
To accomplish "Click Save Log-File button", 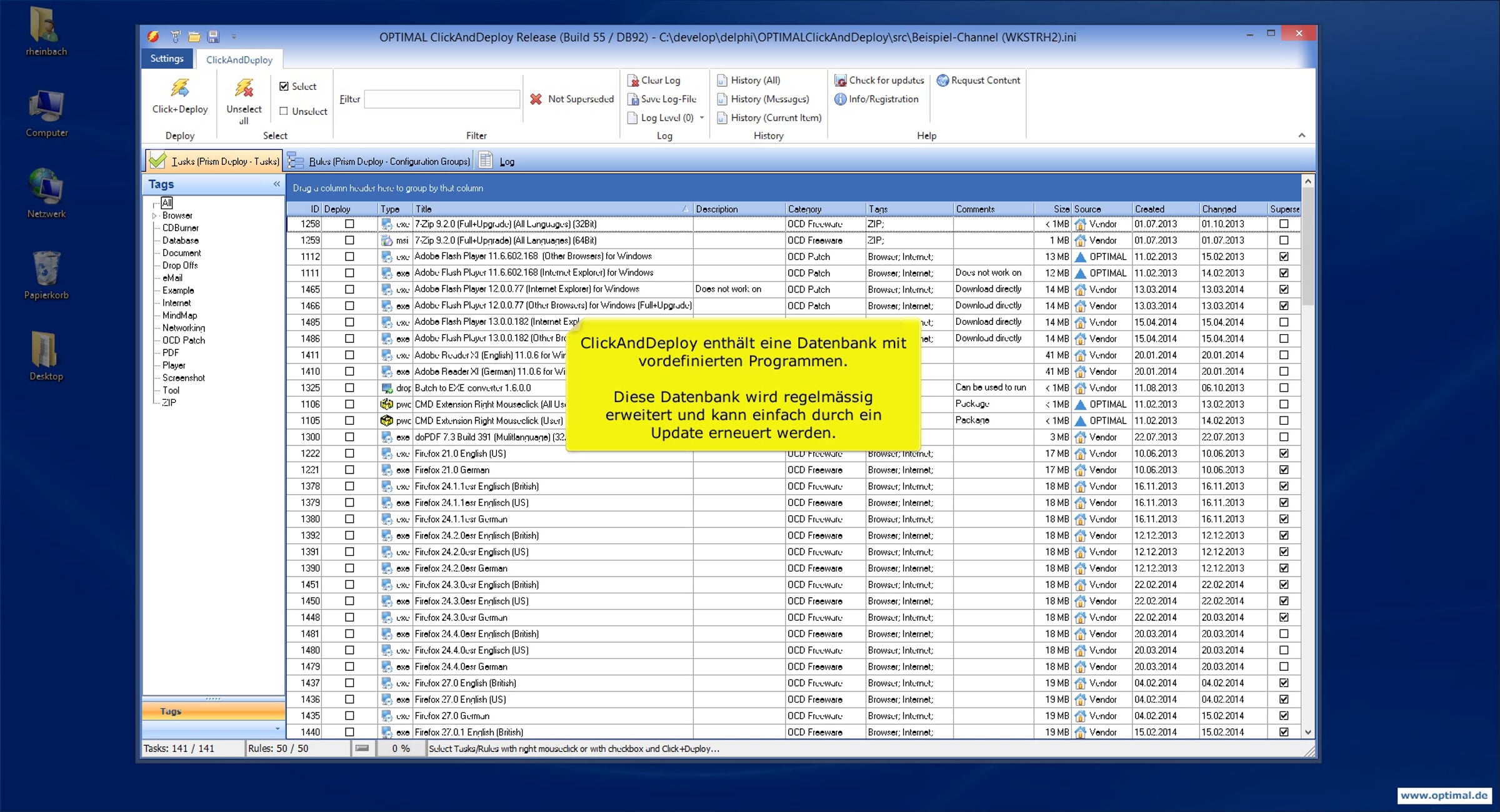I will pos(662,99).
